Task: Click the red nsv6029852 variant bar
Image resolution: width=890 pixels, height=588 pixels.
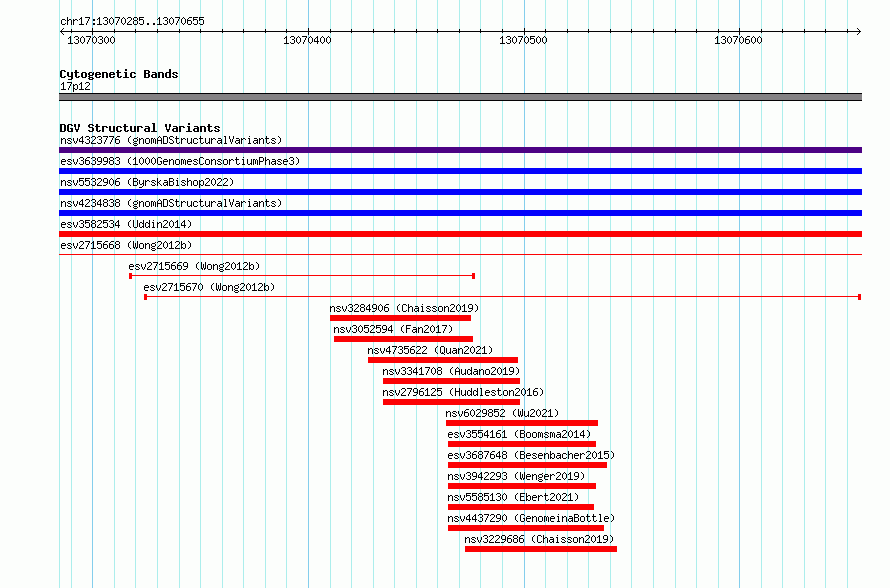Action: tap(522, 423)
